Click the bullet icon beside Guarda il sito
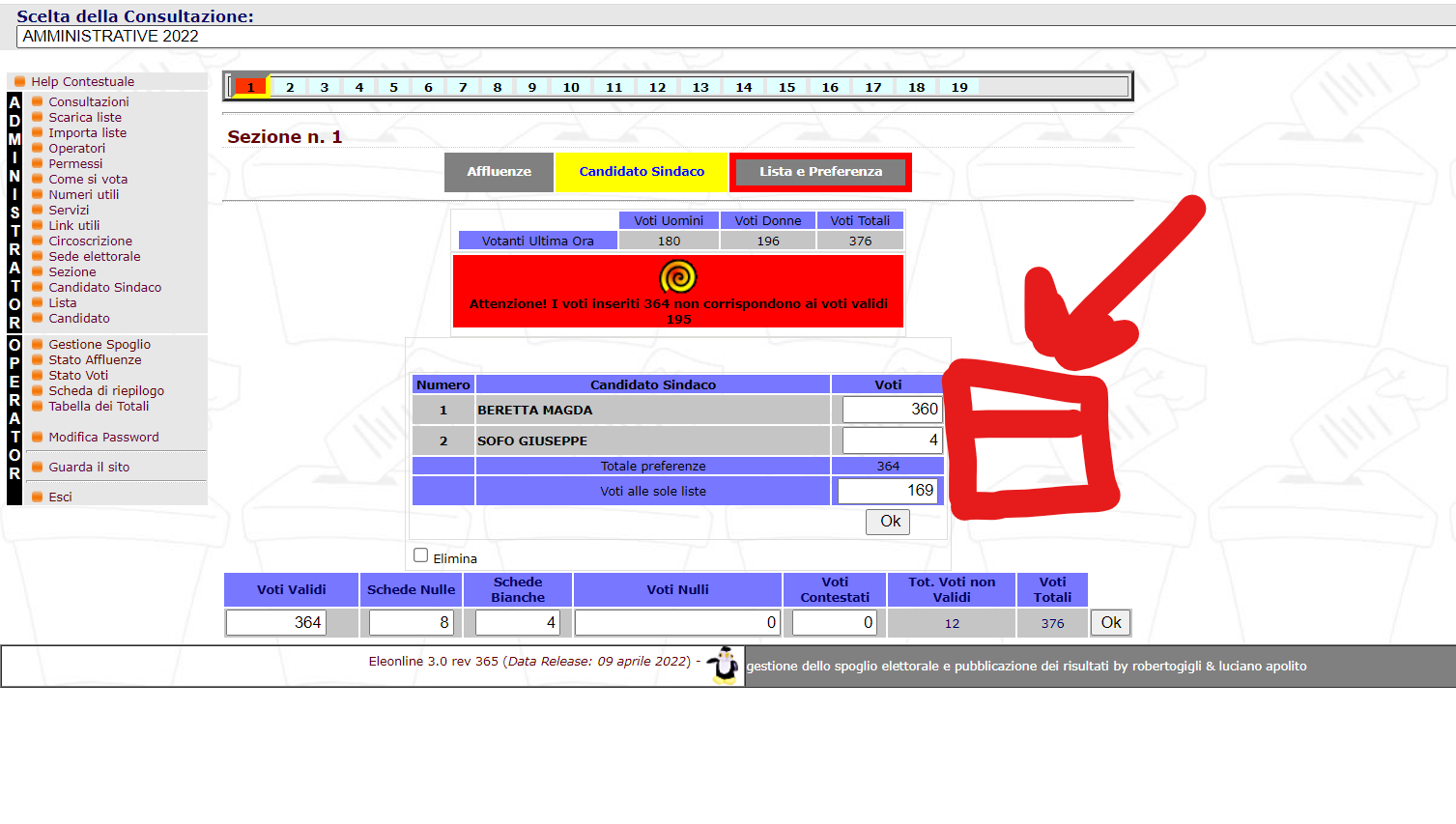1456x824 pixels. (x=37, y=467)
